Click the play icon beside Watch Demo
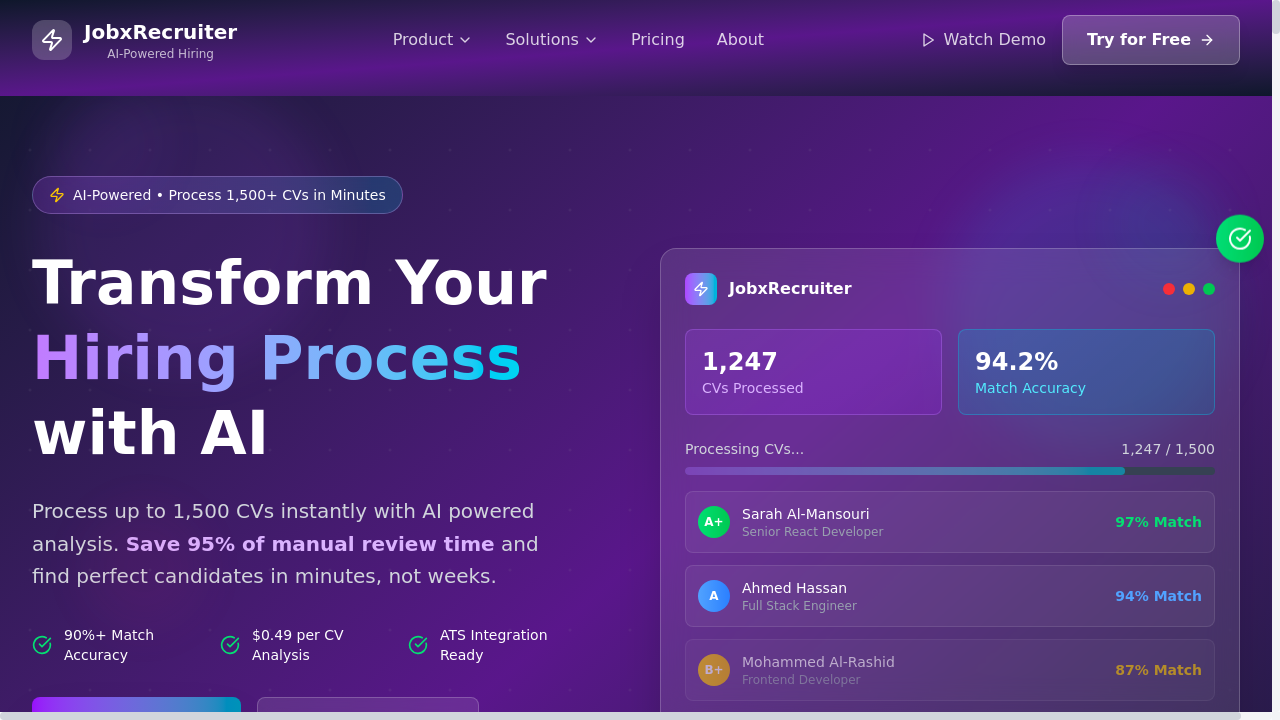 coord(928,40)
